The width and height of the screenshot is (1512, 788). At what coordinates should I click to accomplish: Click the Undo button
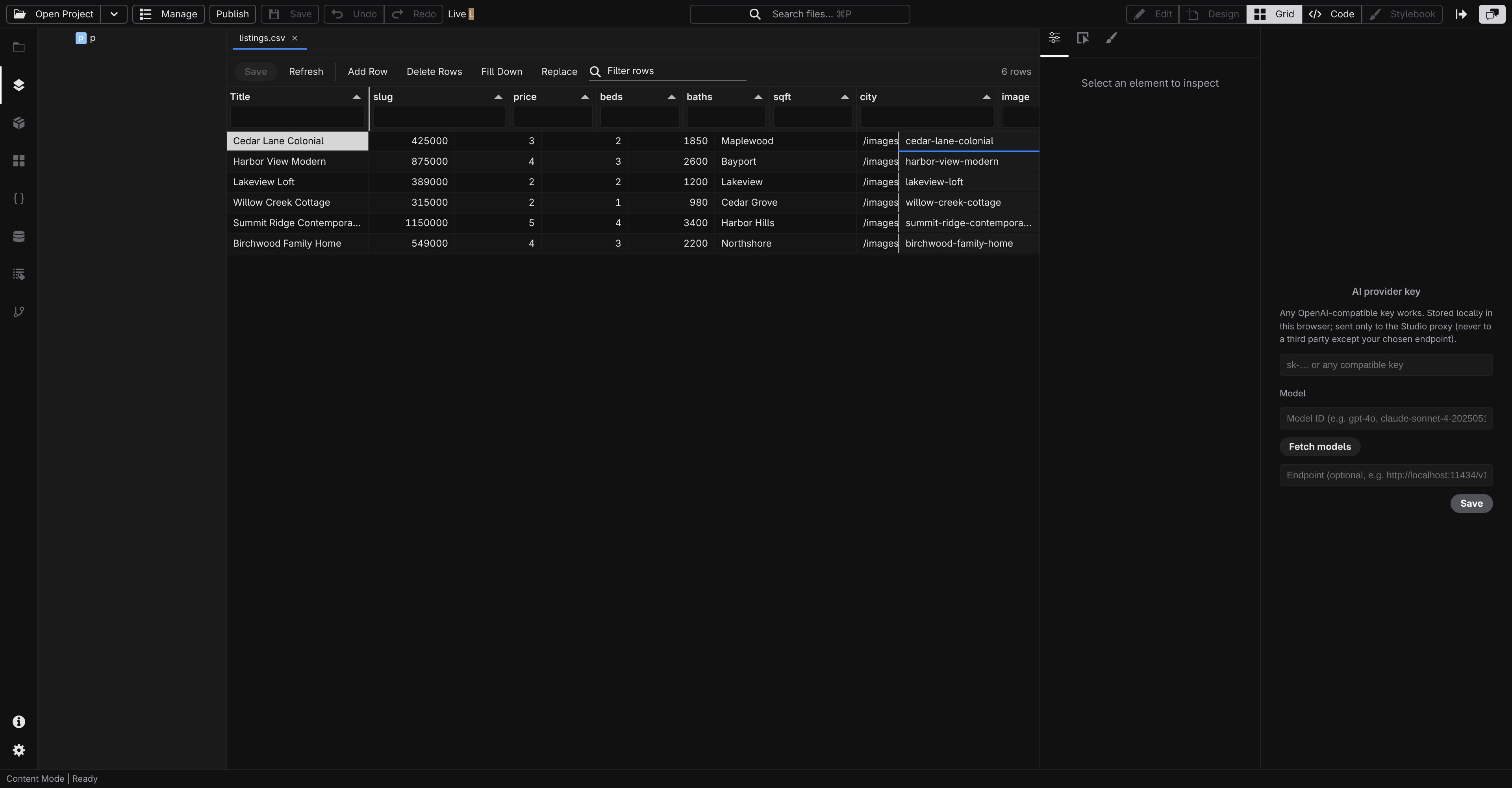[354, 14]
